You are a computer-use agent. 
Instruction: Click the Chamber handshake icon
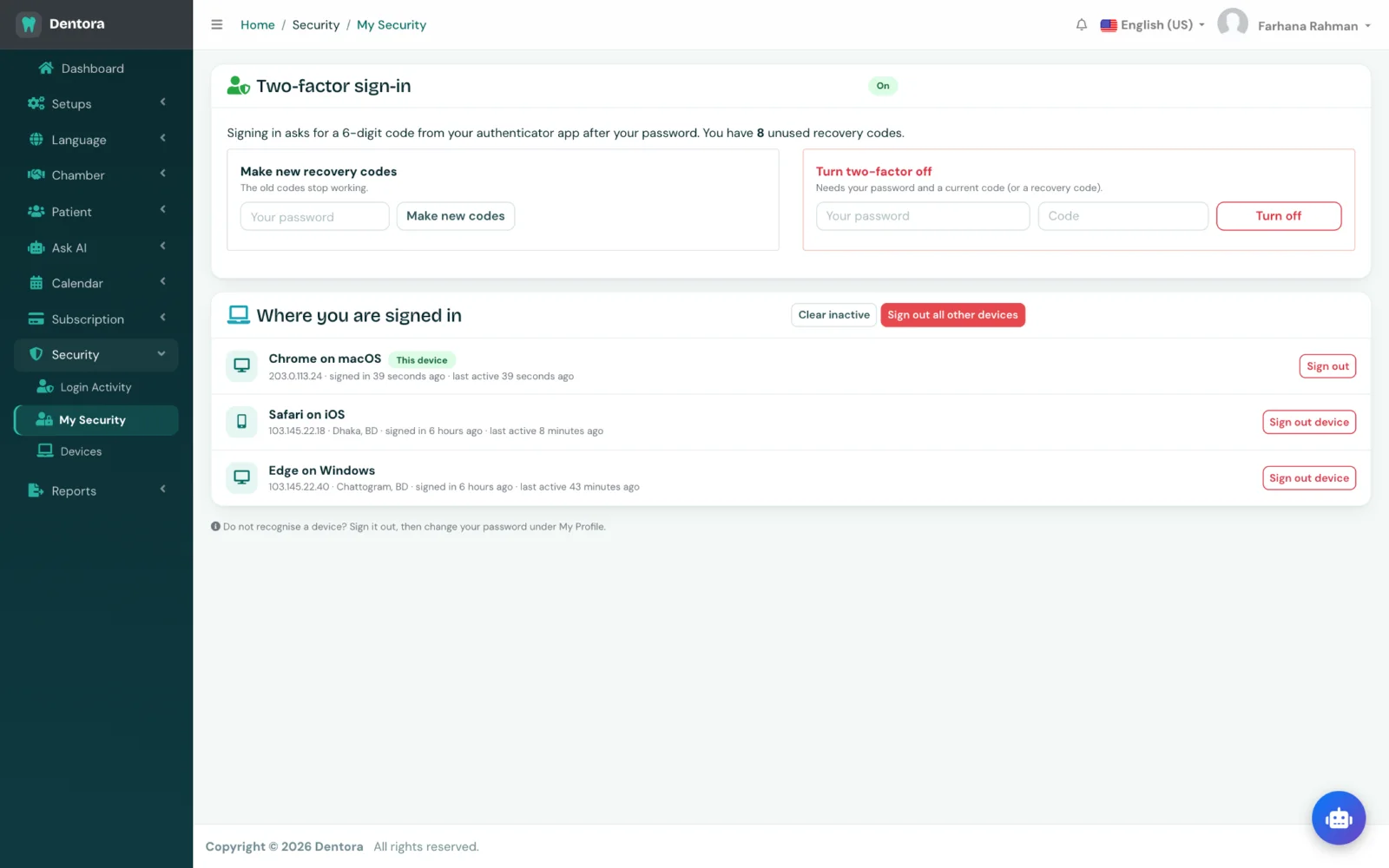[x=36, y=174]
